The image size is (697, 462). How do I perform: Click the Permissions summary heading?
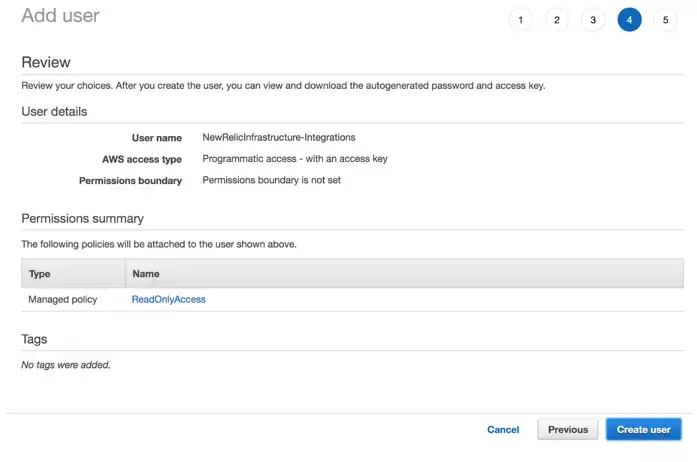tap(82, 218)
